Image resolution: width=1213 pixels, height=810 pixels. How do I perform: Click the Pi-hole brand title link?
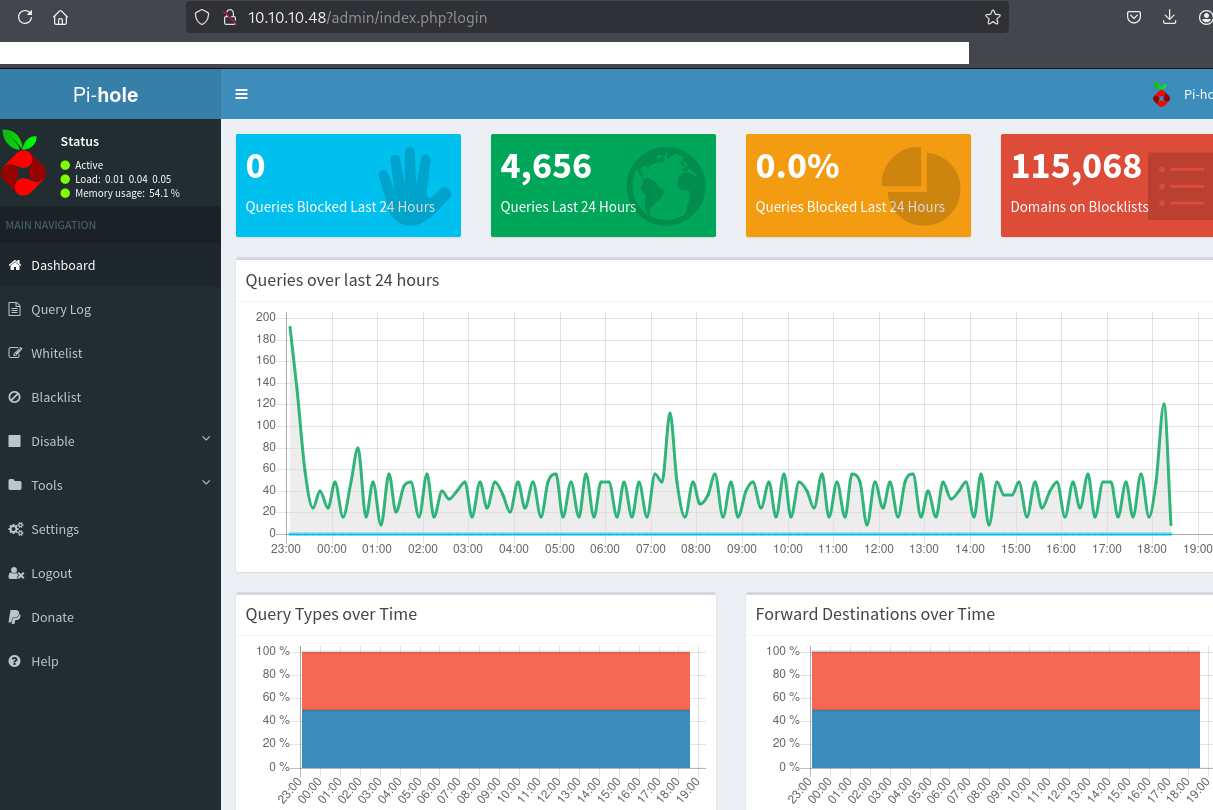coord(106,95)
